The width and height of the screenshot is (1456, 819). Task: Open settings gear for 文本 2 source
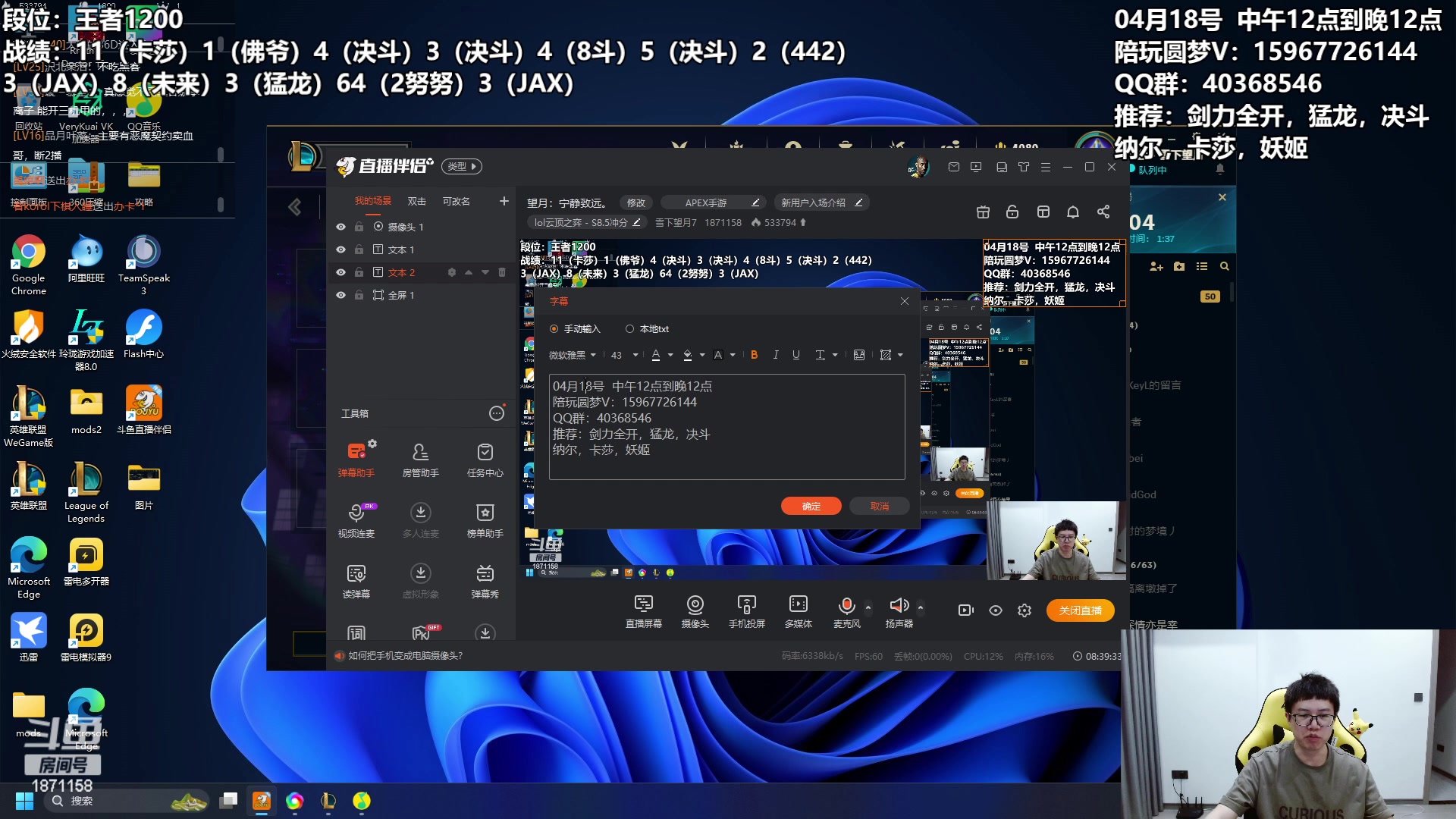452,272
